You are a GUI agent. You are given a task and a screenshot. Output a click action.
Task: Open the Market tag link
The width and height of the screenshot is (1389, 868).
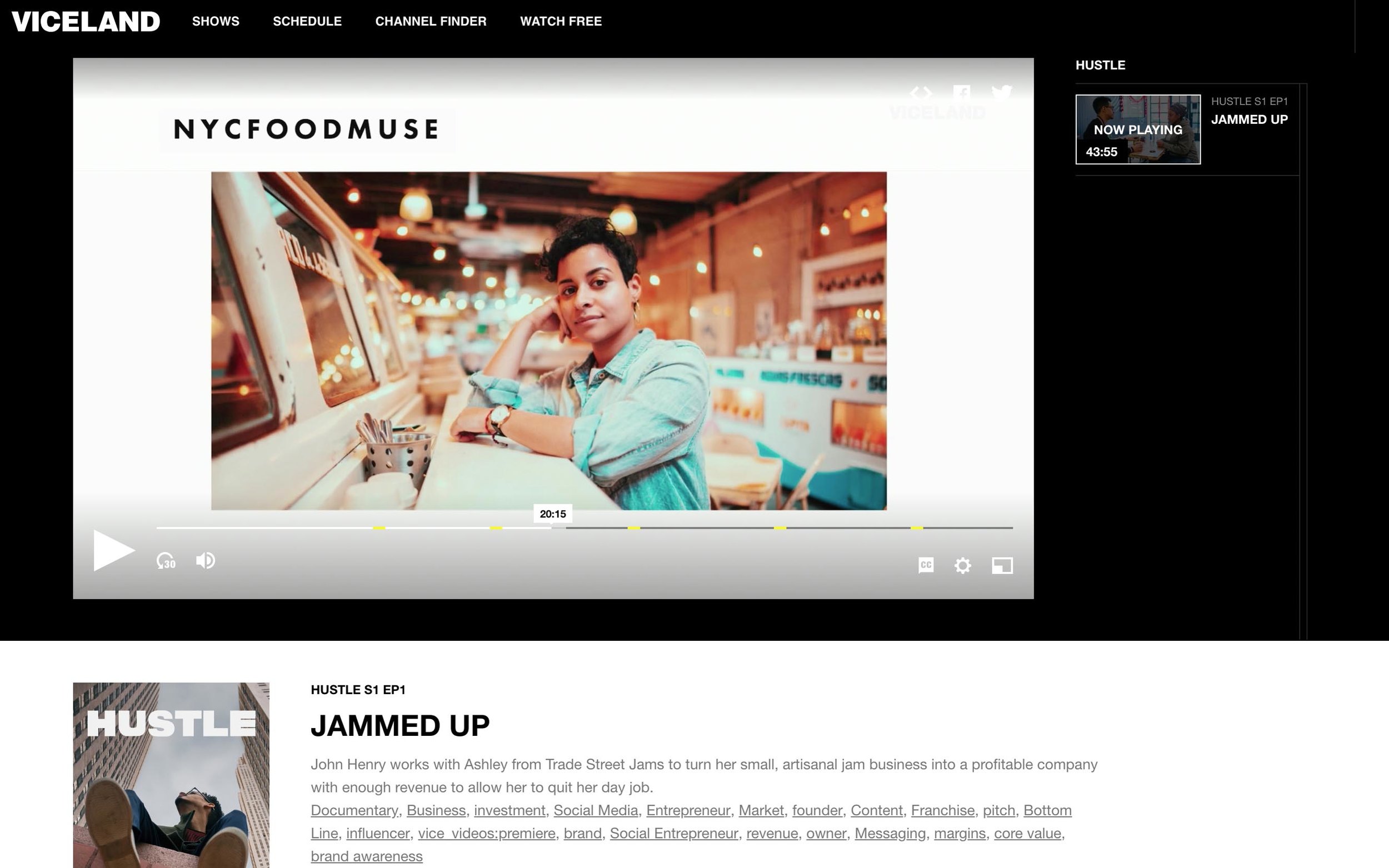point(761,810)
